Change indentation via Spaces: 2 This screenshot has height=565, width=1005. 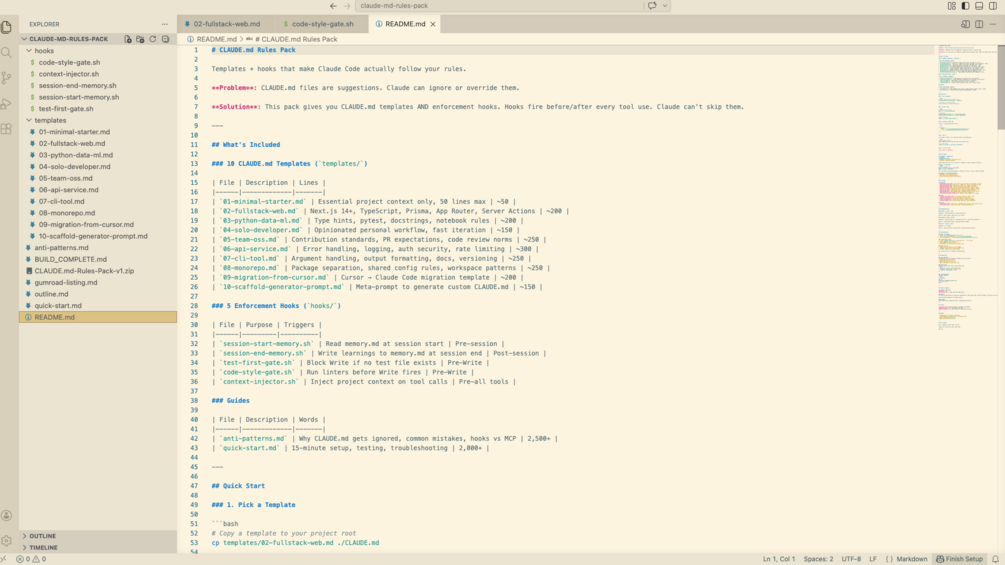click(818, 559)
